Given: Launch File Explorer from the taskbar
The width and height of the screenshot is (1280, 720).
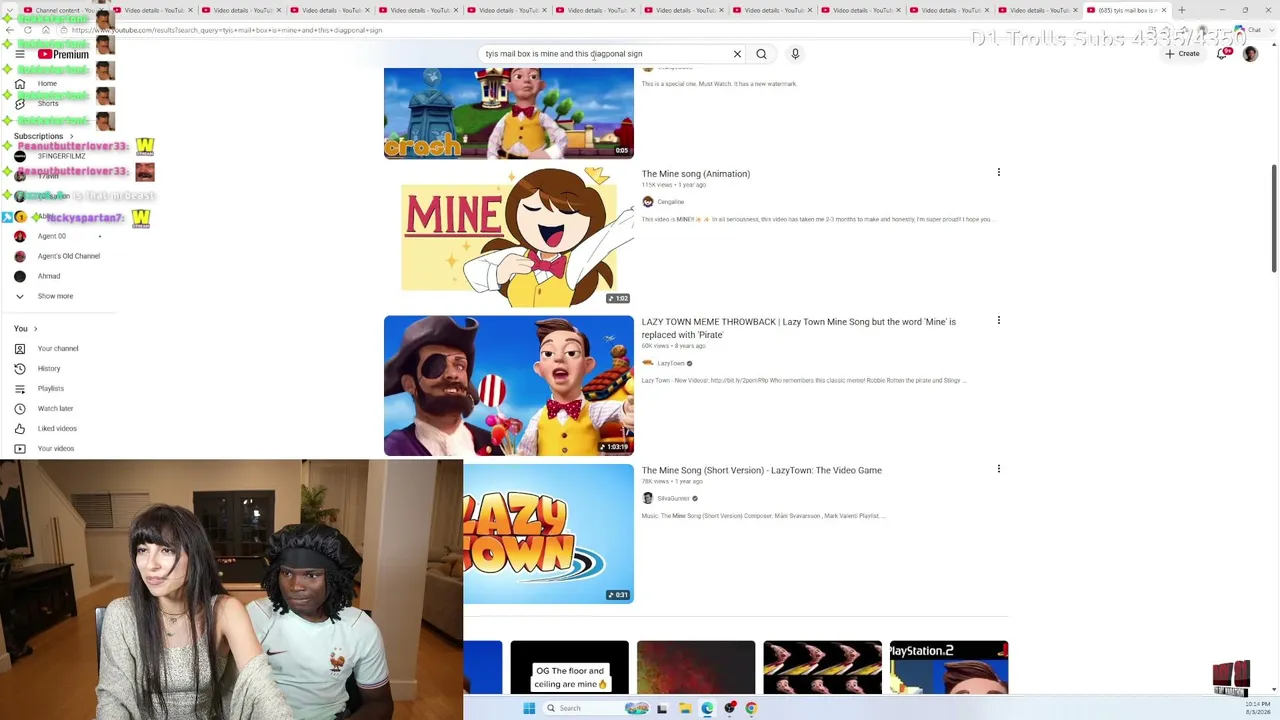Looking at the screenshot, I should 685,708.
